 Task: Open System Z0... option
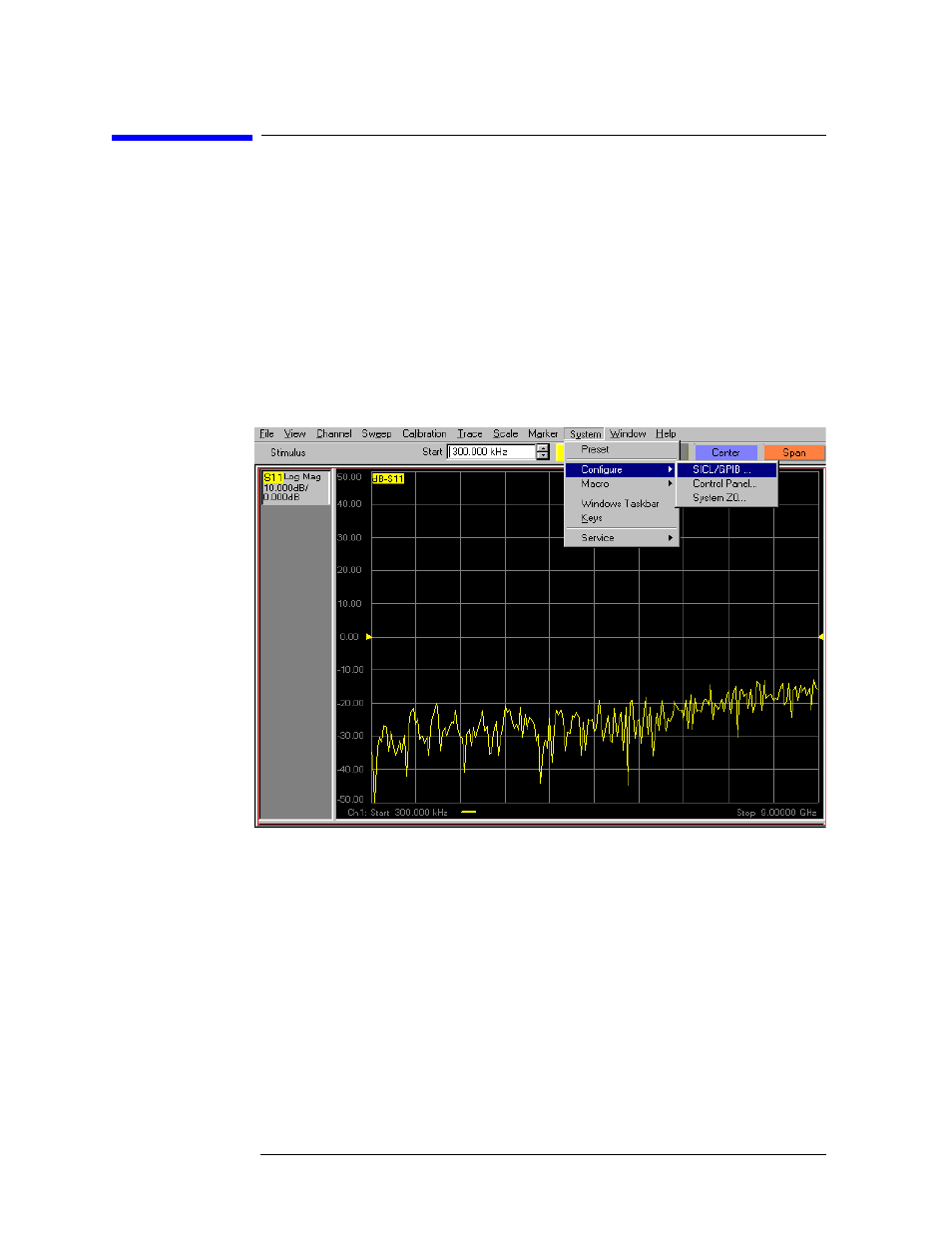pyautogui.click(x=726, y=497)
